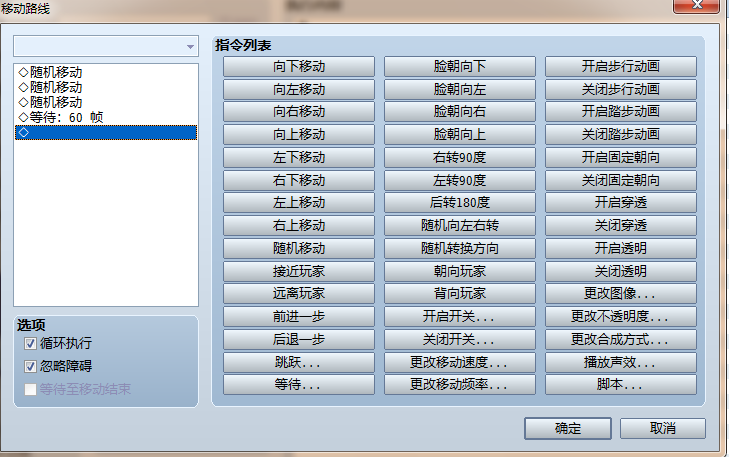Click the 脸朝向下 button
Image resolution: width=729 pixels, height=457 pixels.
tap(459, 66)
